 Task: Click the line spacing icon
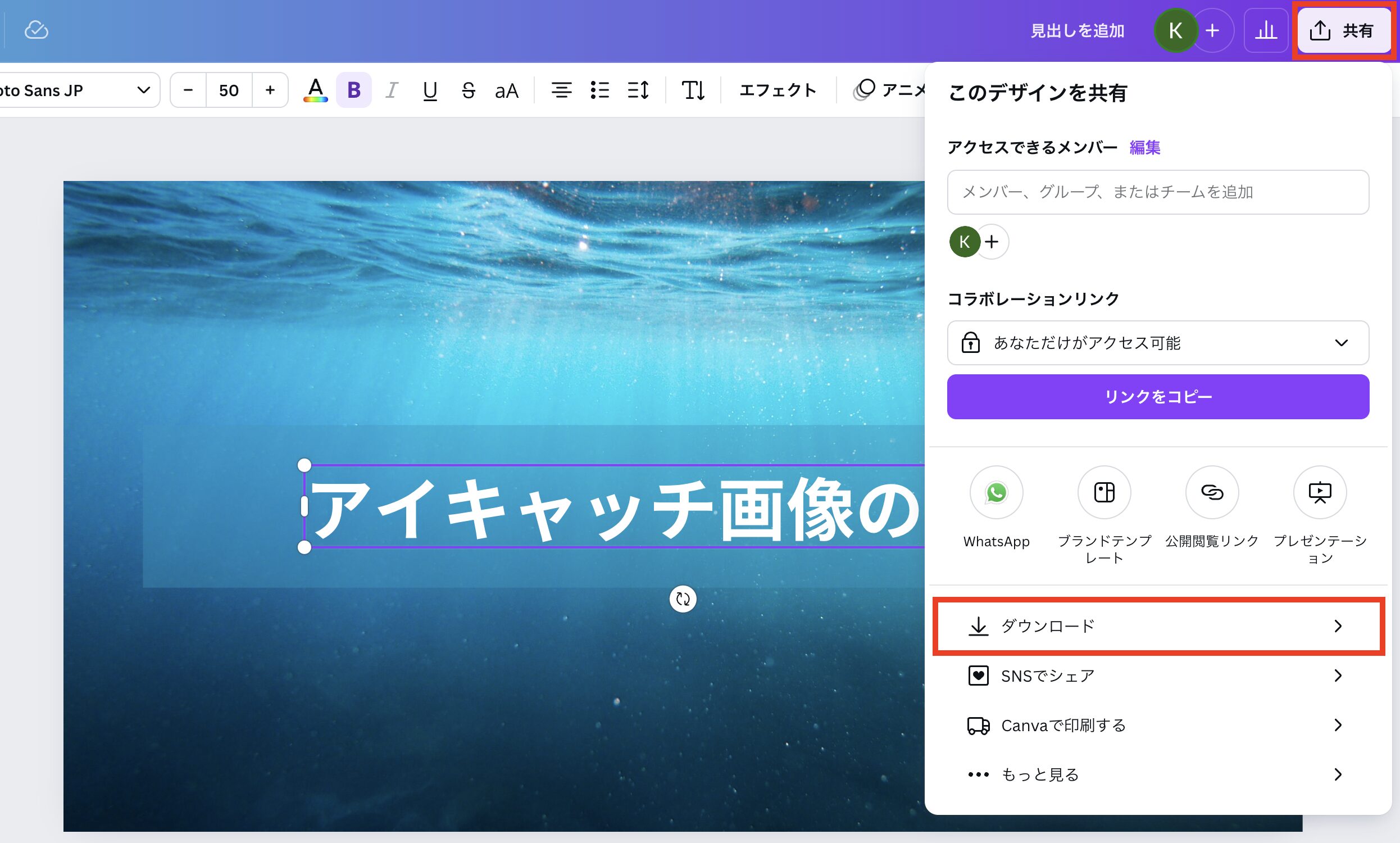639,90
